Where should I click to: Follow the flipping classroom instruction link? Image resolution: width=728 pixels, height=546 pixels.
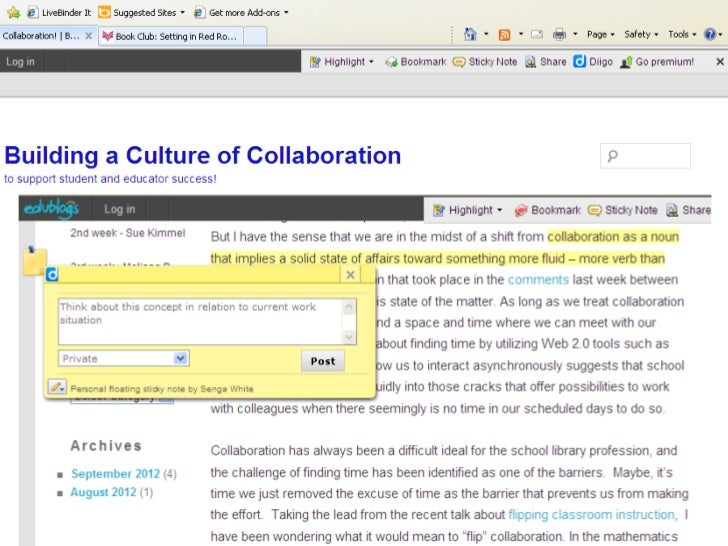[x=591, y=515]
